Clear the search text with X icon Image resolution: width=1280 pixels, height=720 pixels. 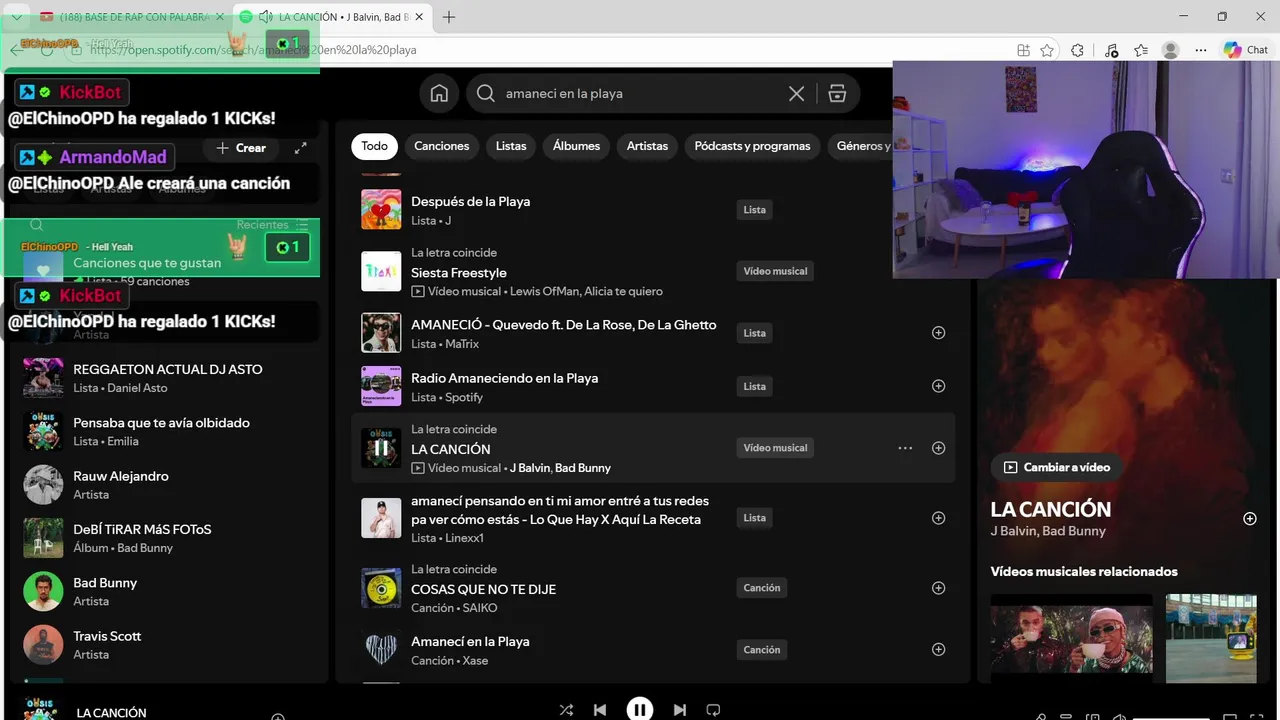796,93
